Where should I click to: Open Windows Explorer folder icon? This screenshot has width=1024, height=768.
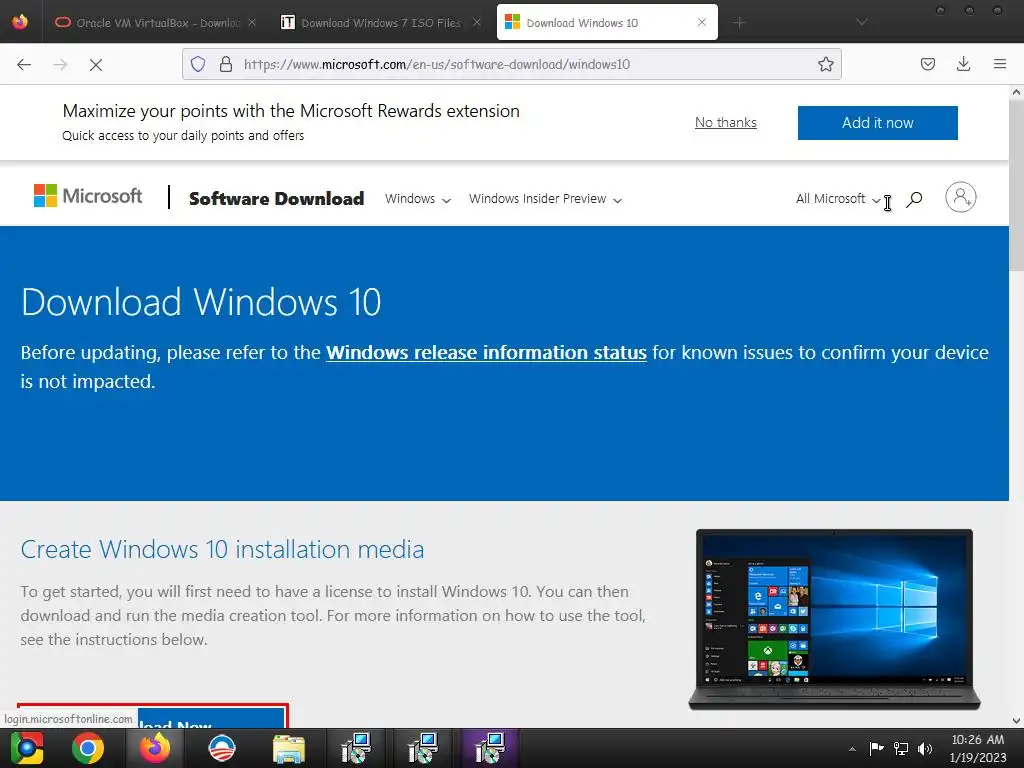click(289, 749)
